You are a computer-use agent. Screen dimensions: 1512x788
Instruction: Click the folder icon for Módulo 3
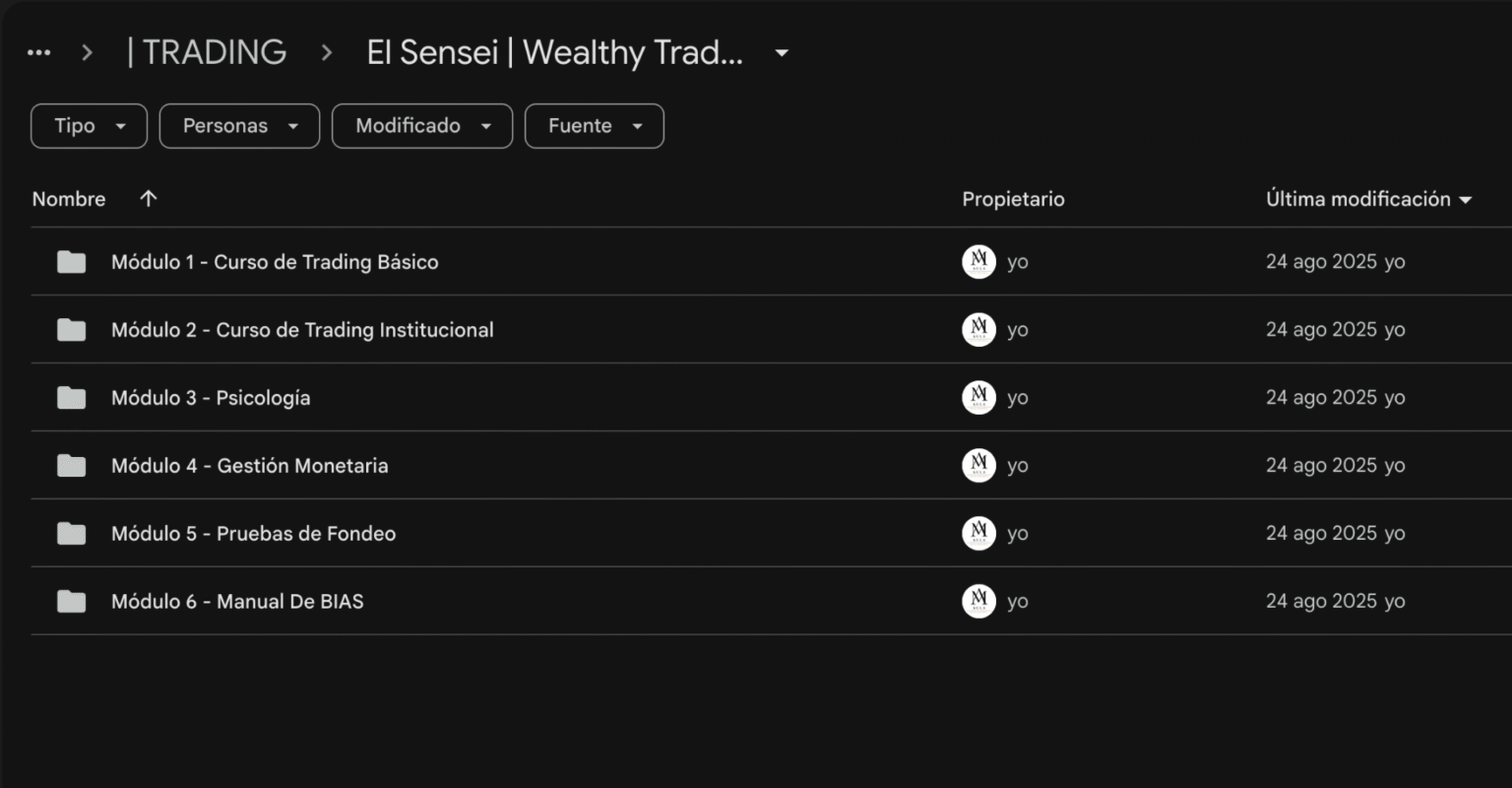71,398
